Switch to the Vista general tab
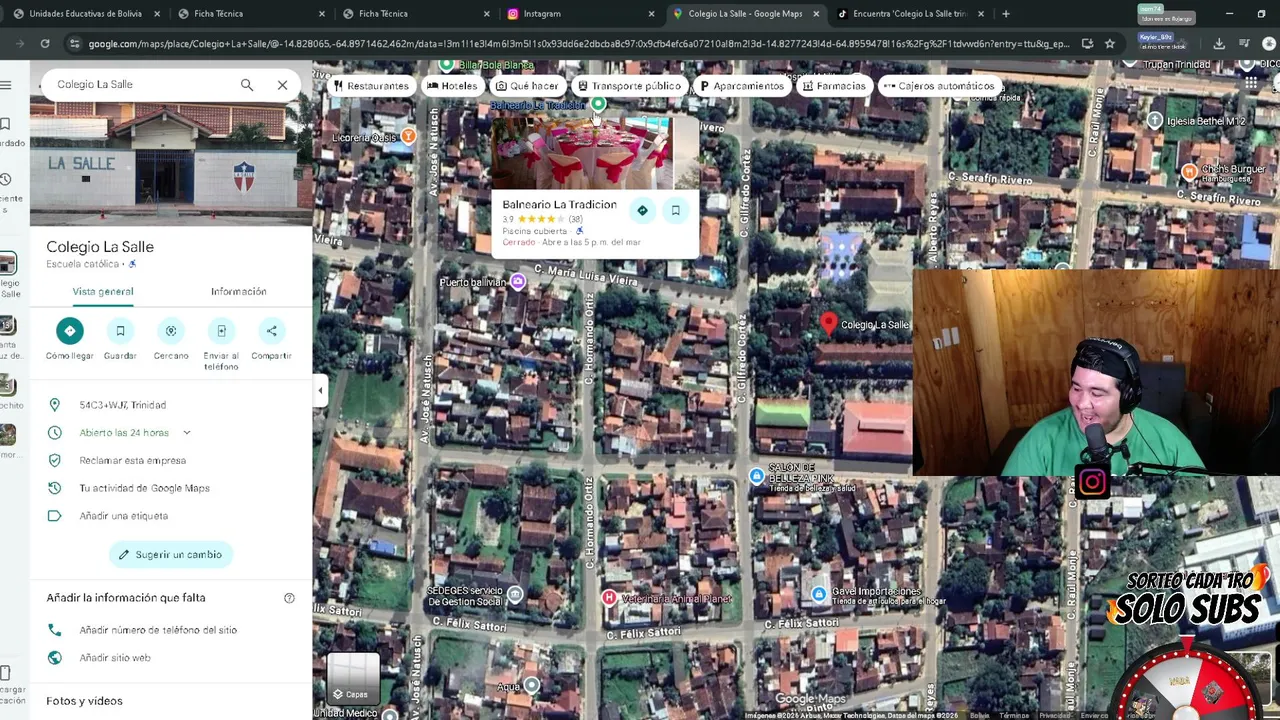The image size is (1280, 720). pyautogui.click(x=103, y=292)
